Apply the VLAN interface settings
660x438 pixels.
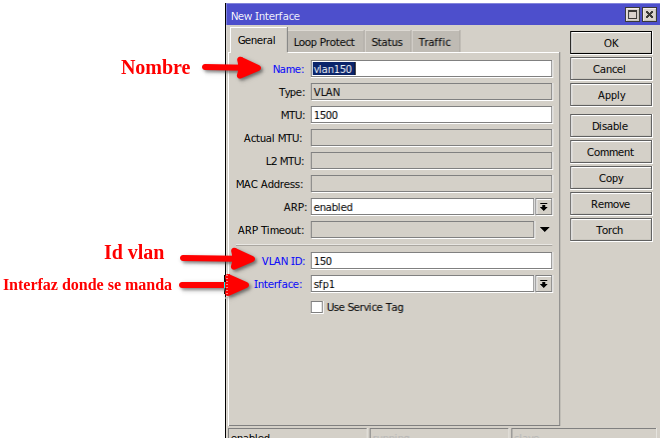pyautogui.click(x=610, y=96)
